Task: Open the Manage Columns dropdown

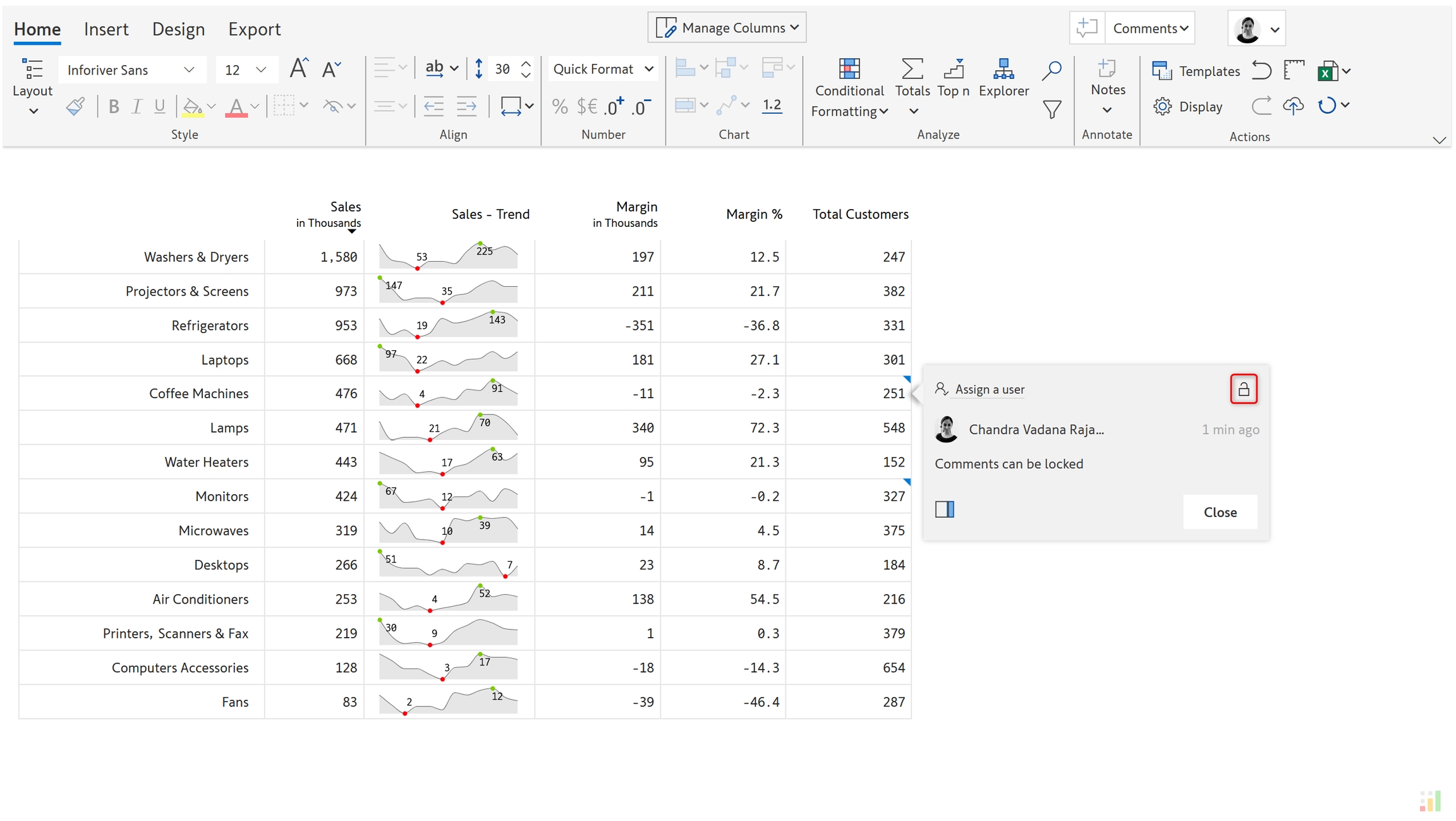Action: [x=727, y=28]
